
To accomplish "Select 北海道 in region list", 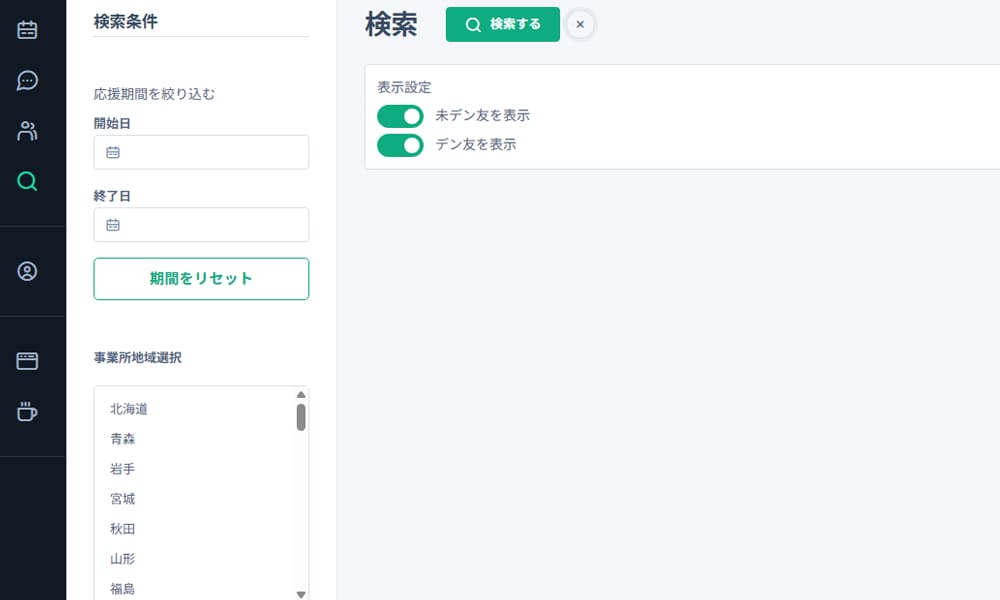I will [129, 409].
